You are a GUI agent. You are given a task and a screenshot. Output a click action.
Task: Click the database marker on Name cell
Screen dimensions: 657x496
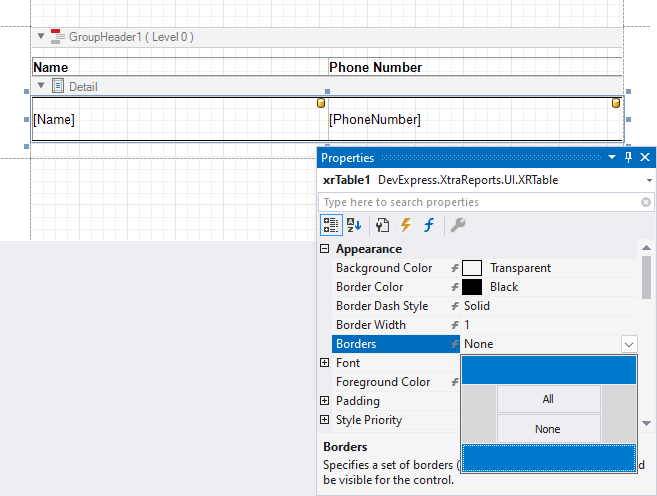click(x=321, y=103)
